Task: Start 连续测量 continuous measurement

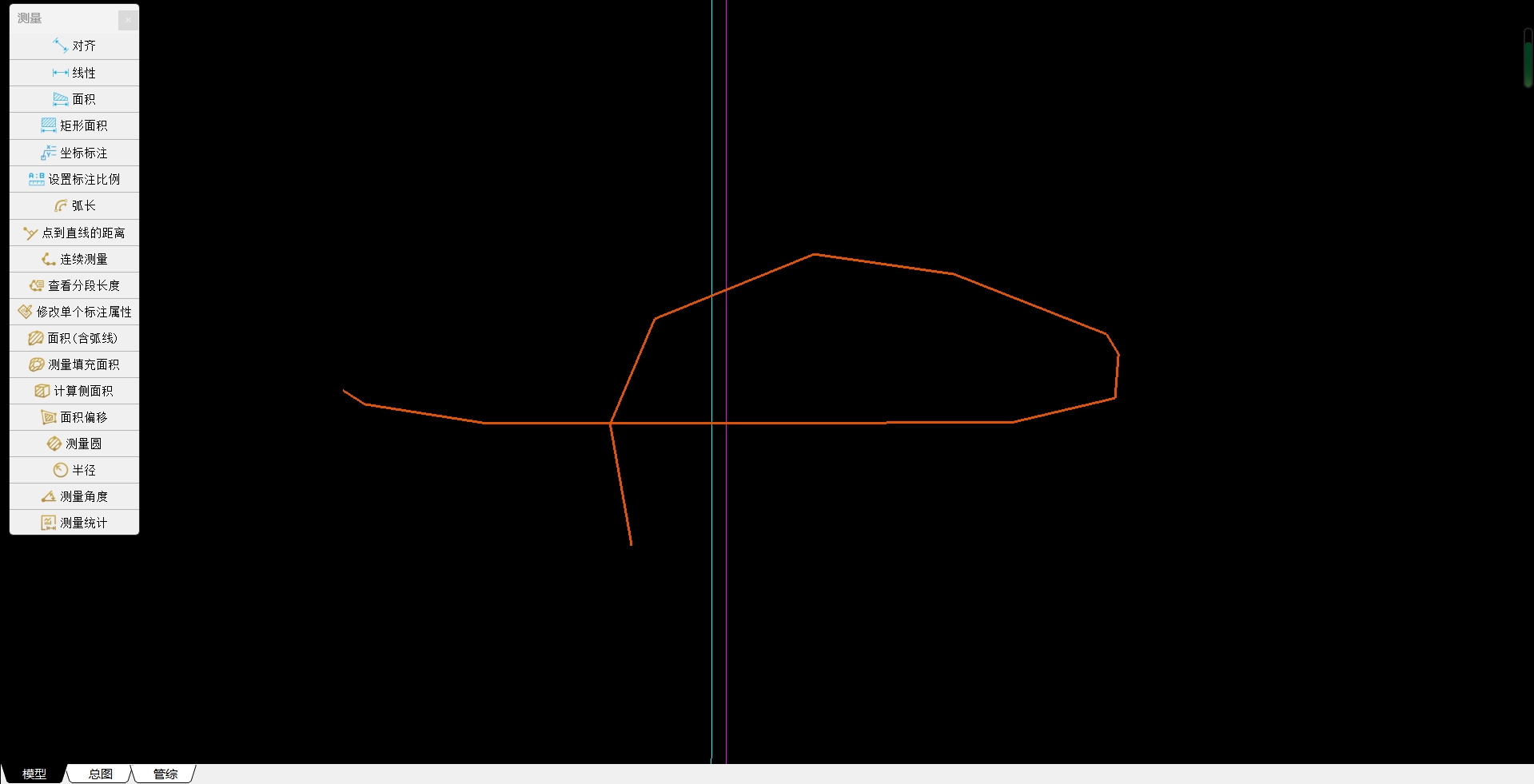Action: pyautogui.click(x=74, y=259)
